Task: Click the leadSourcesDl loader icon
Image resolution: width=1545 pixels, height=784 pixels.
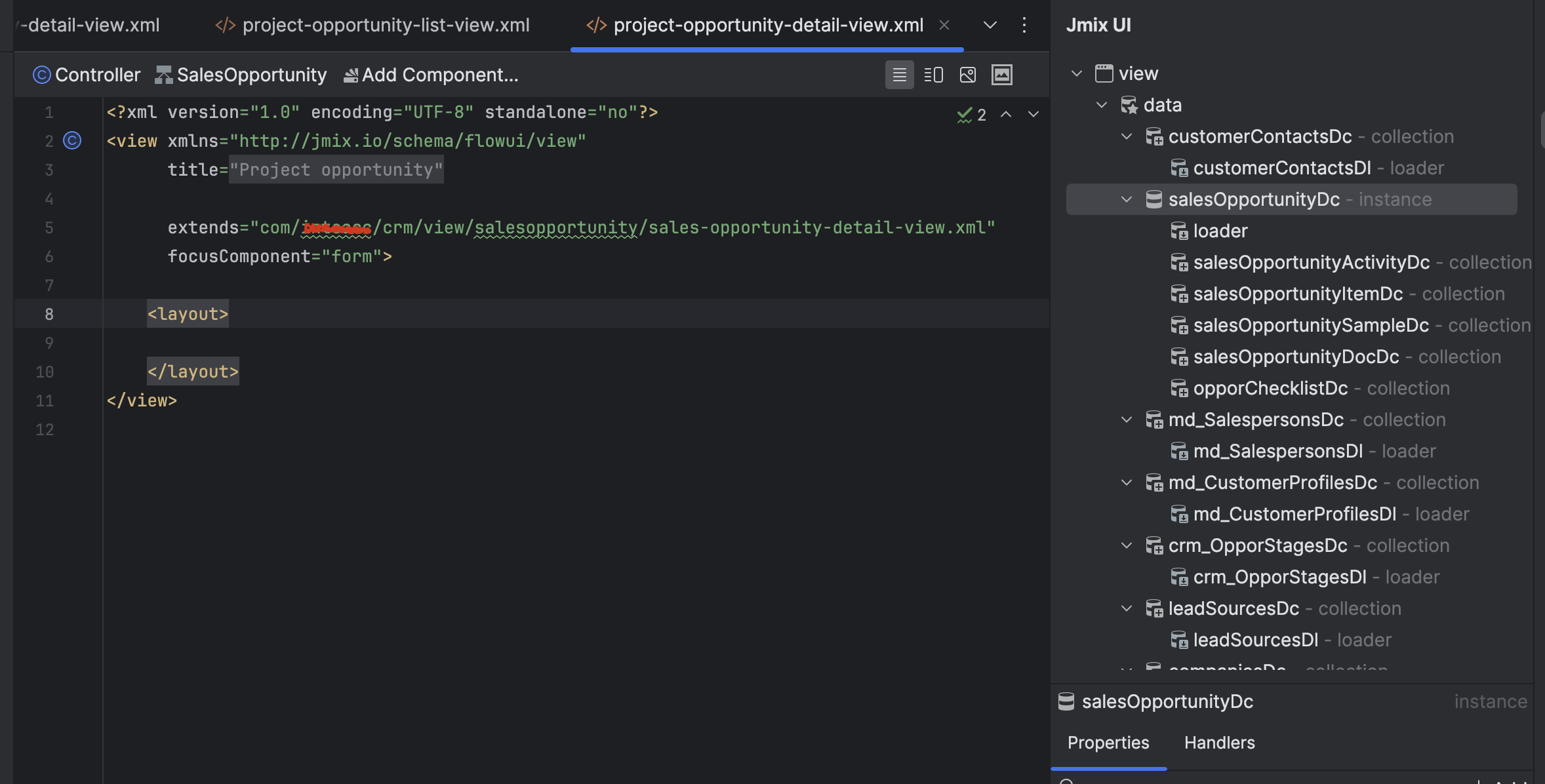Action: (x=1179, y=640)
